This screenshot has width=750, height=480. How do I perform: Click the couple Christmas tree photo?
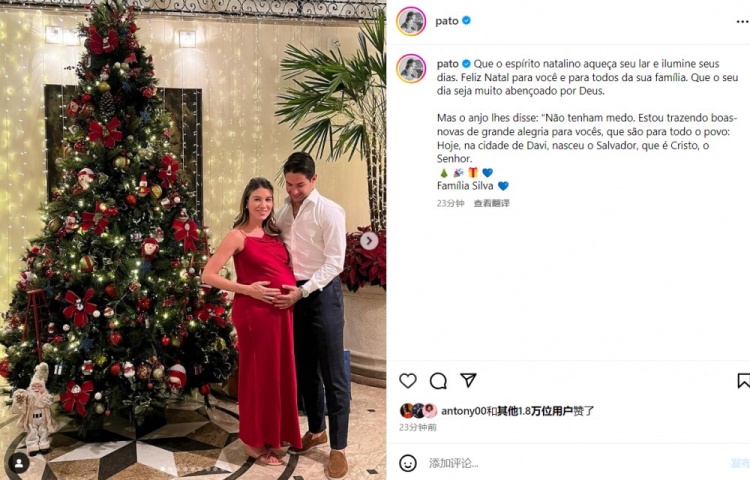(193, 240)
